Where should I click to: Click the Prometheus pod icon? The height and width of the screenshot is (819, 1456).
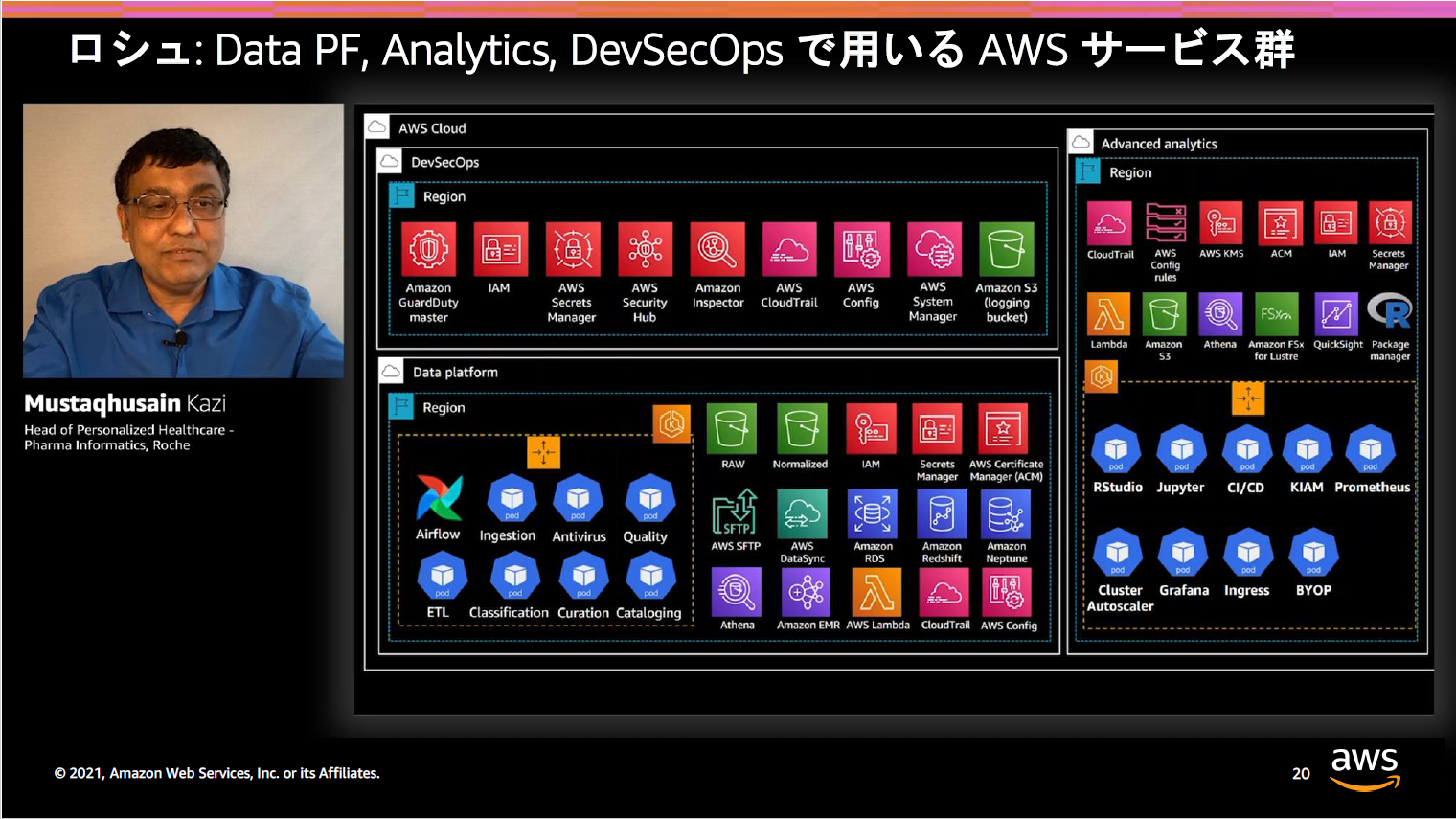[1371, 449]
